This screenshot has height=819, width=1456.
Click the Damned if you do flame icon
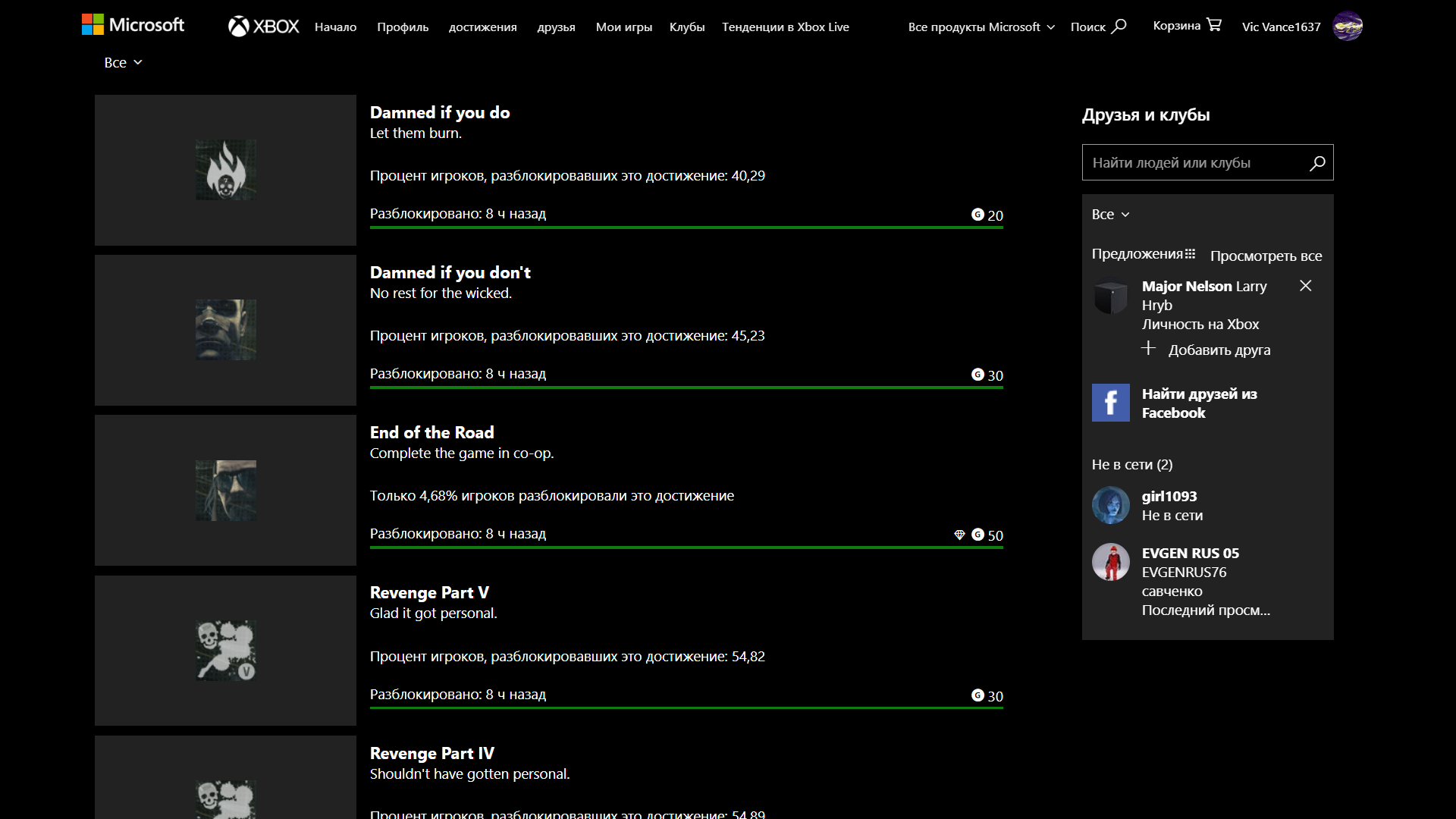point(226,170)
